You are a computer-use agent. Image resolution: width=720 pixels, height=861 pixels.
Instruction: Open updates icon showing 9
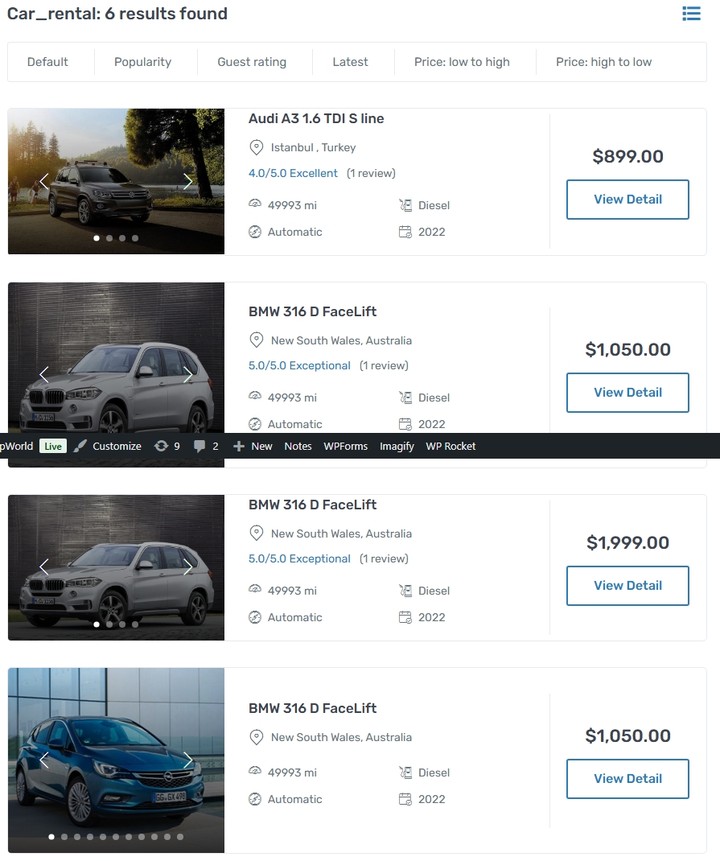[167, 446]
